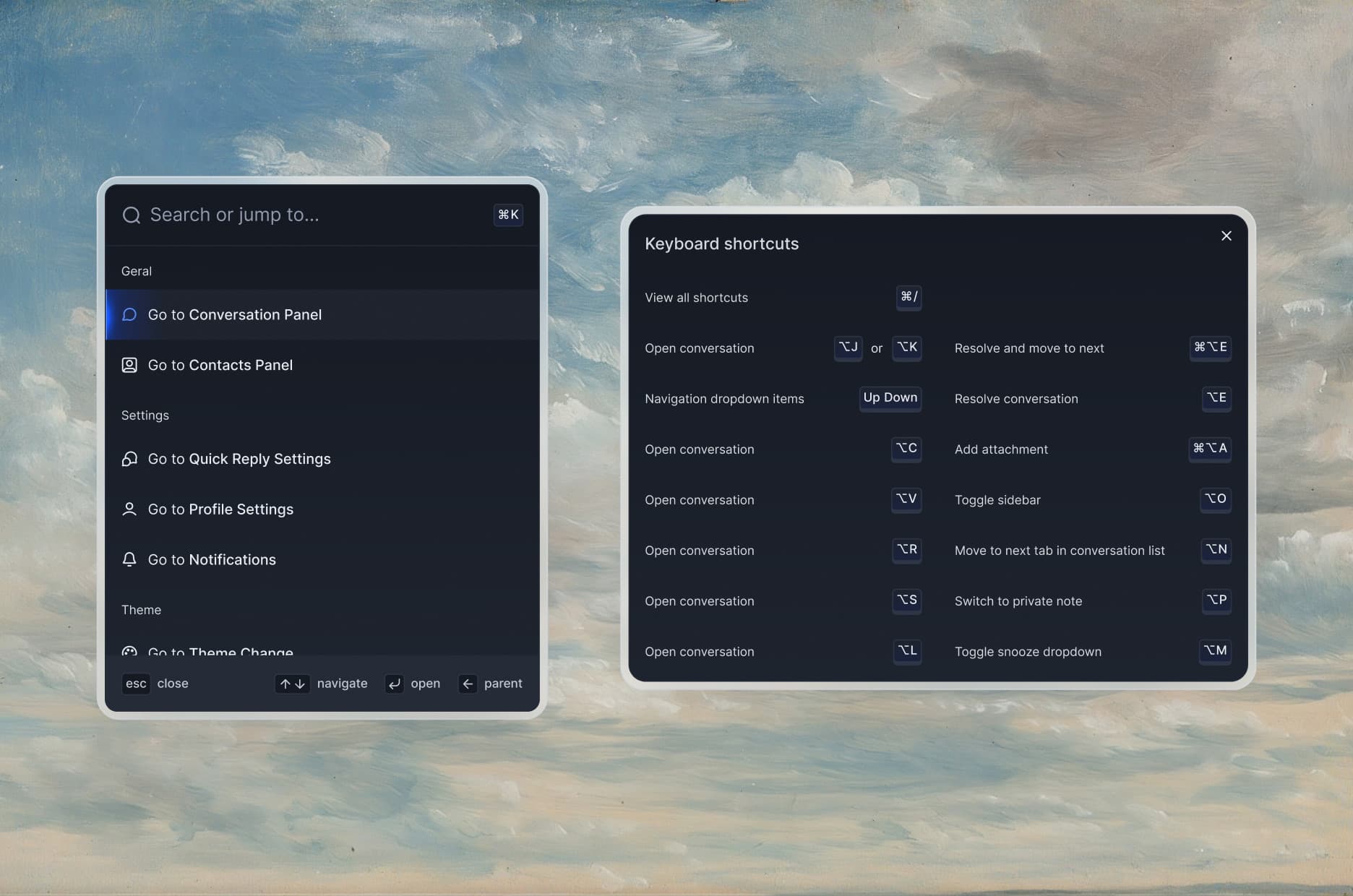
Task: Click the Up Down key badge
Action: click(890, 398)
